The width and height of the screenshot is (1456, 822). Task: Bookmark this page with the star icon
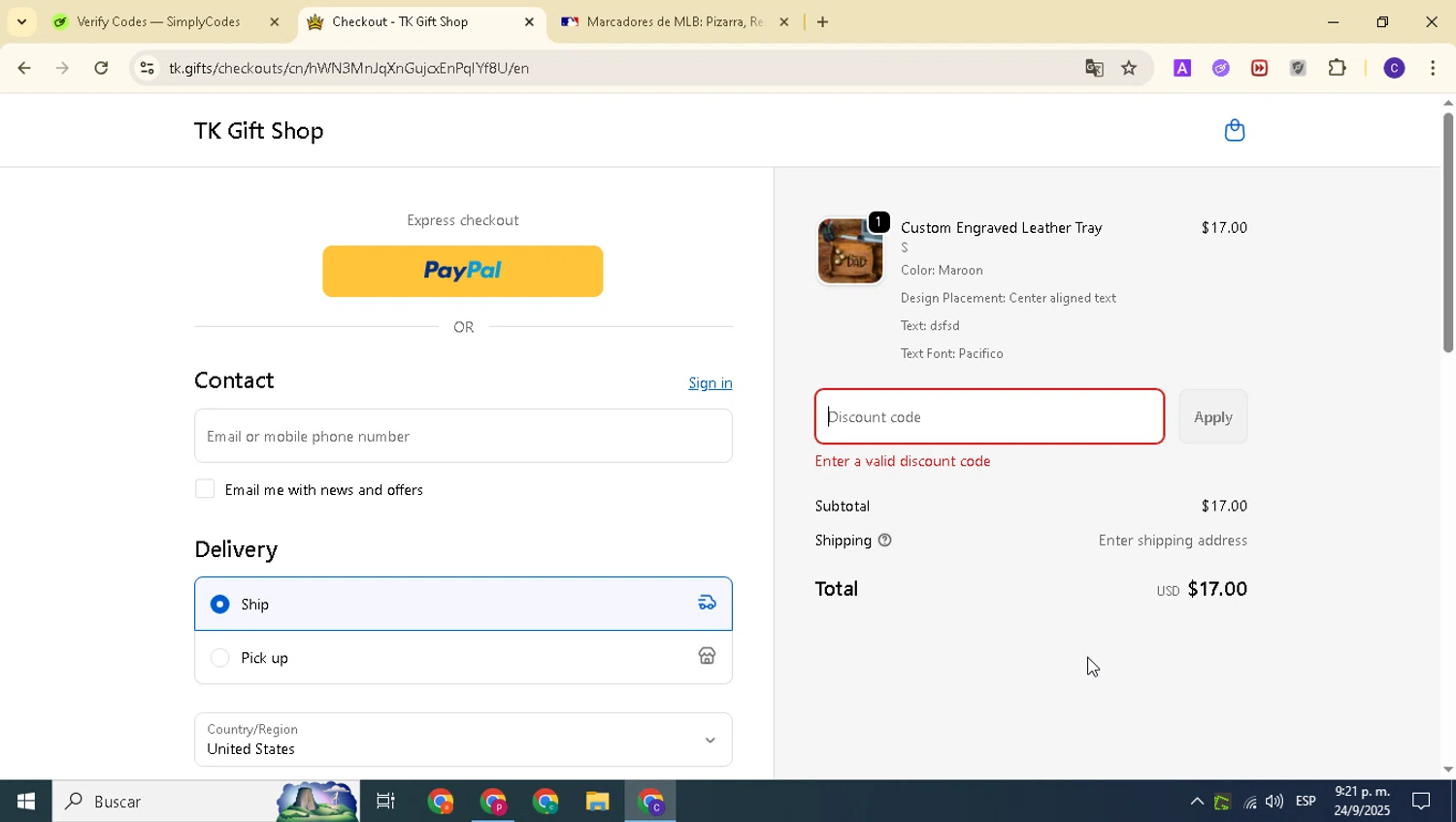[1129, 68]
